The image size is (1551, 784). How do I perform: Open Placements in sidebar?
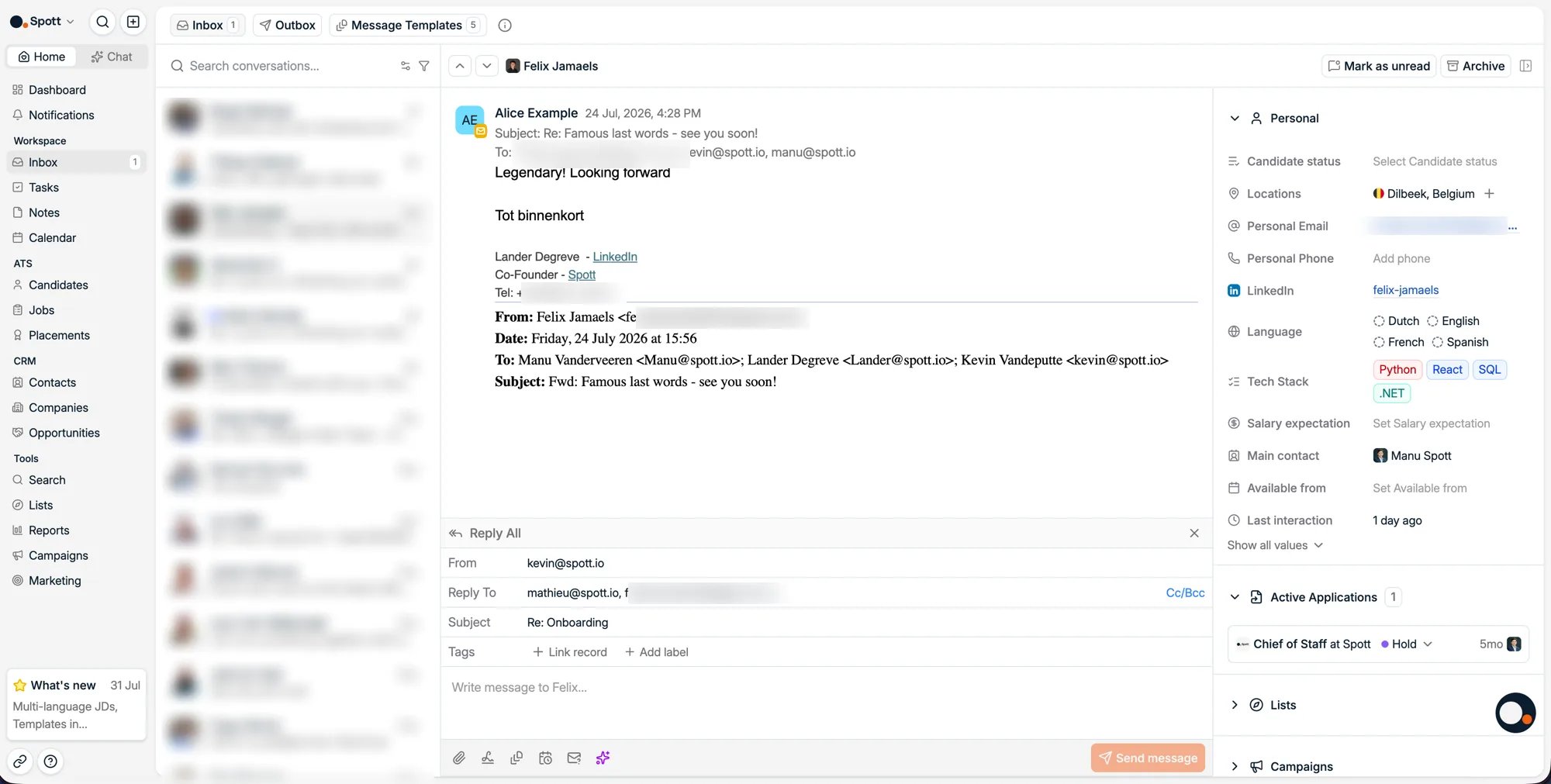[76, 336]
